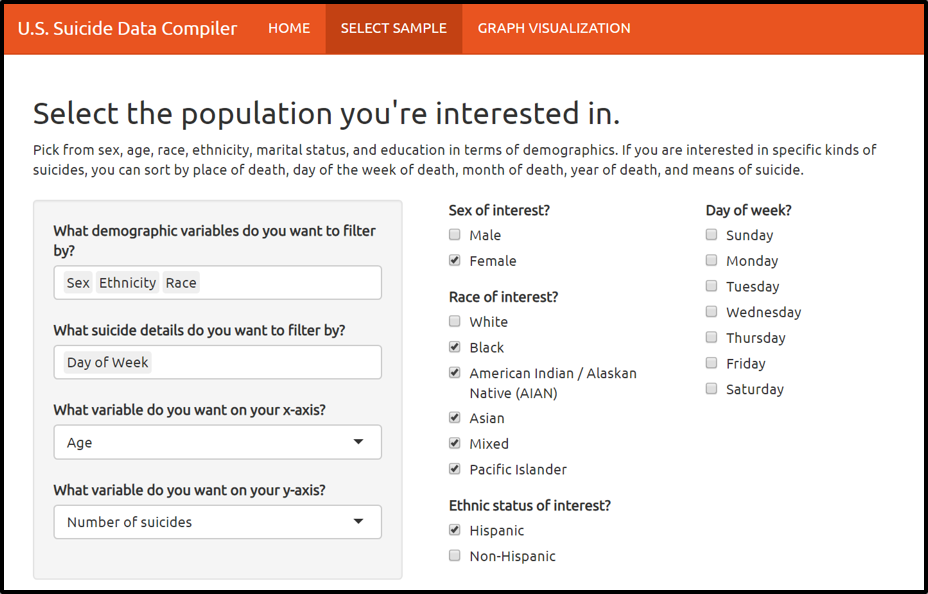Expand the y-axis variable dropdown
This screenshot has height=594, width=928.
217,522
